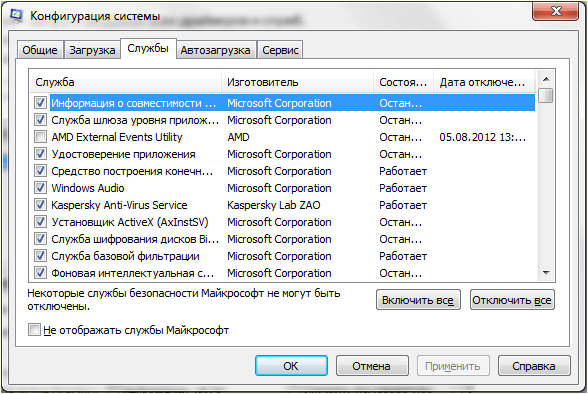Screen dimensions: 588x394
Task: Close the Конфигурация системы window
Action: (x=555, y=11)
